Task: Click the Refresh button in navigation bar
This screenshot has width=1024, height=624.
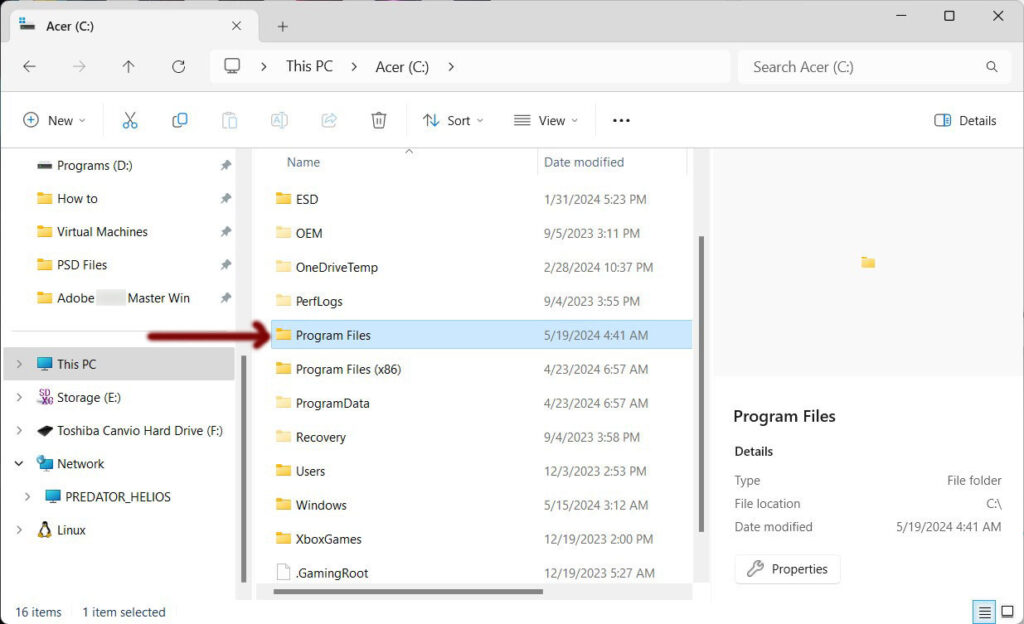Action: 178,67
